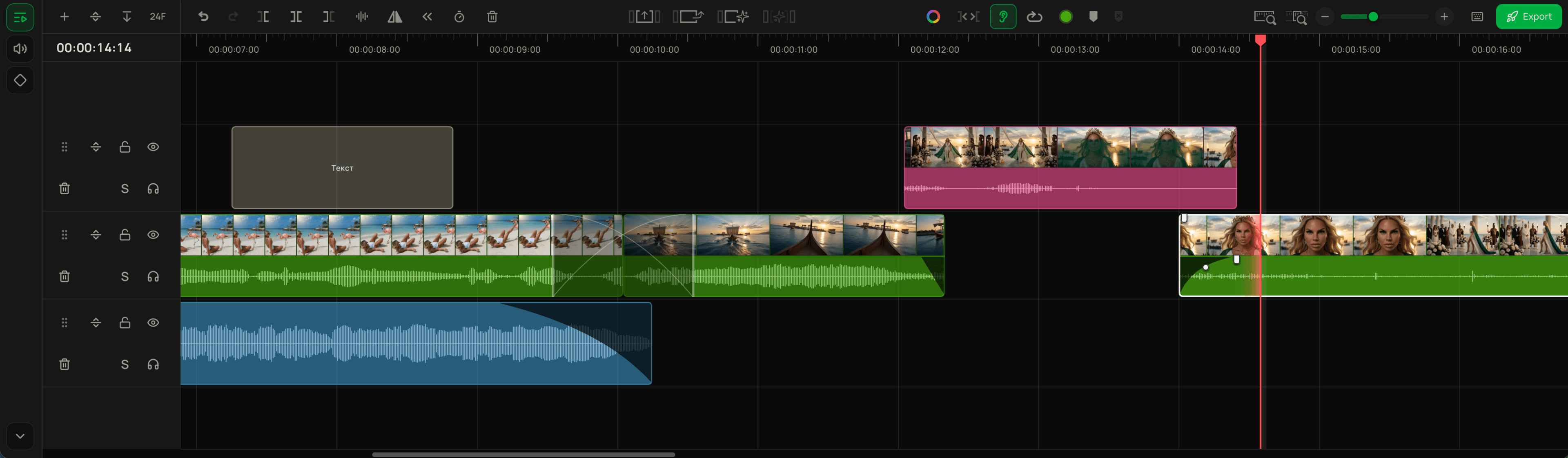
Task: Lock the track containing the Текст clip
Action: point(125,147)
